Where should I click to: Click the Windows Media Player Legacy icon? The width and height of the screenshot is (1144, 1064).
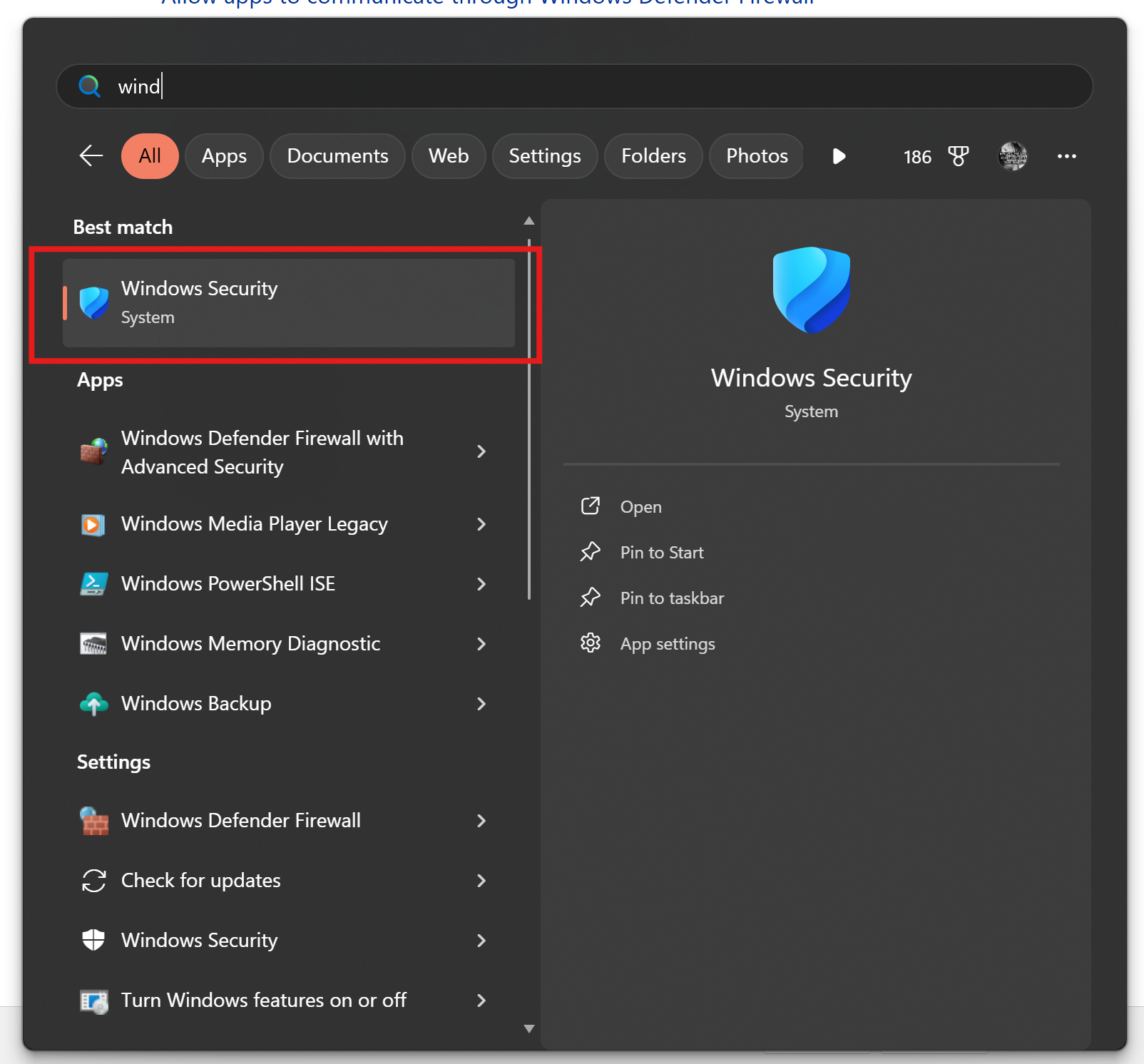coord(93,525)
